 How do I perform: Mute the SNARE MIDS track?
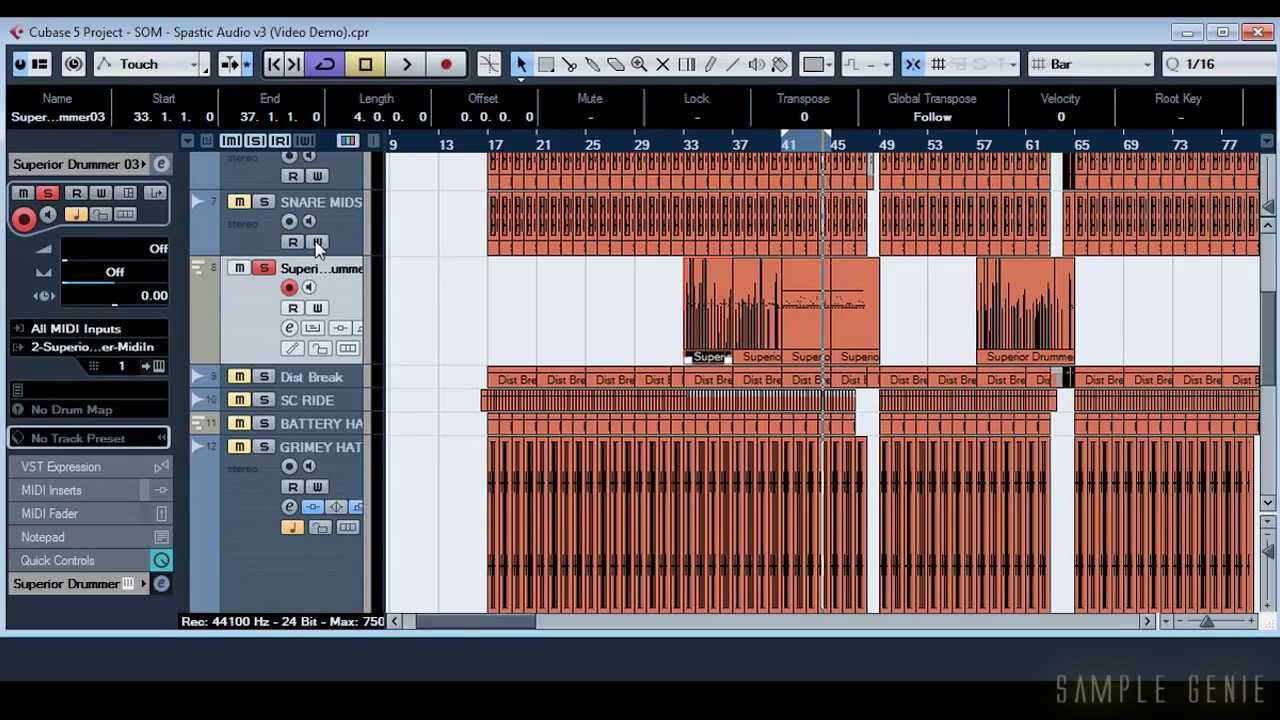(239, 202)
